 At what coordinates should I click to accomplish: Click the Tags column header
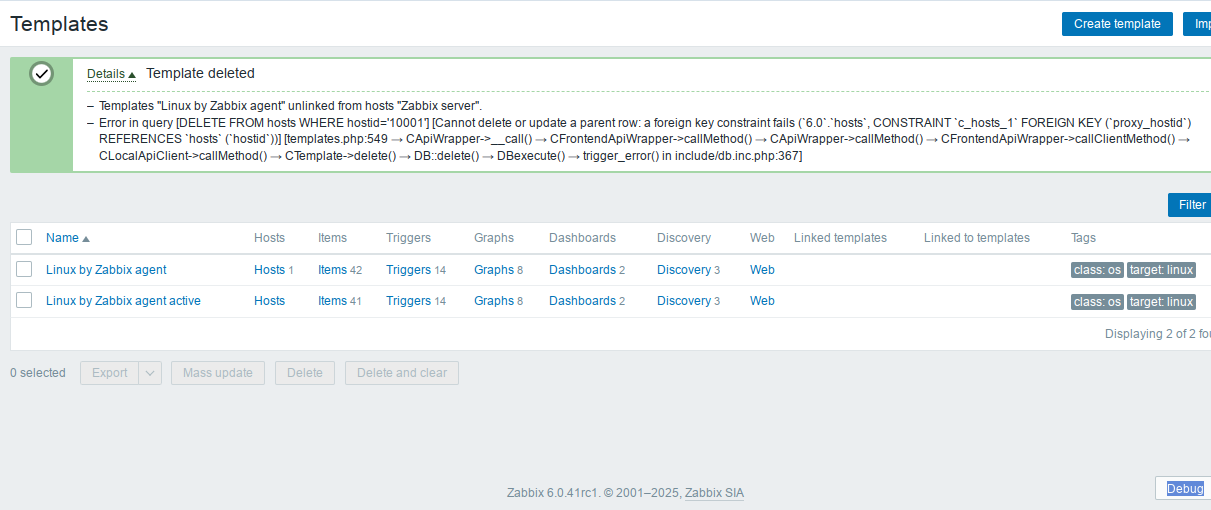[x=1083, y=238]
